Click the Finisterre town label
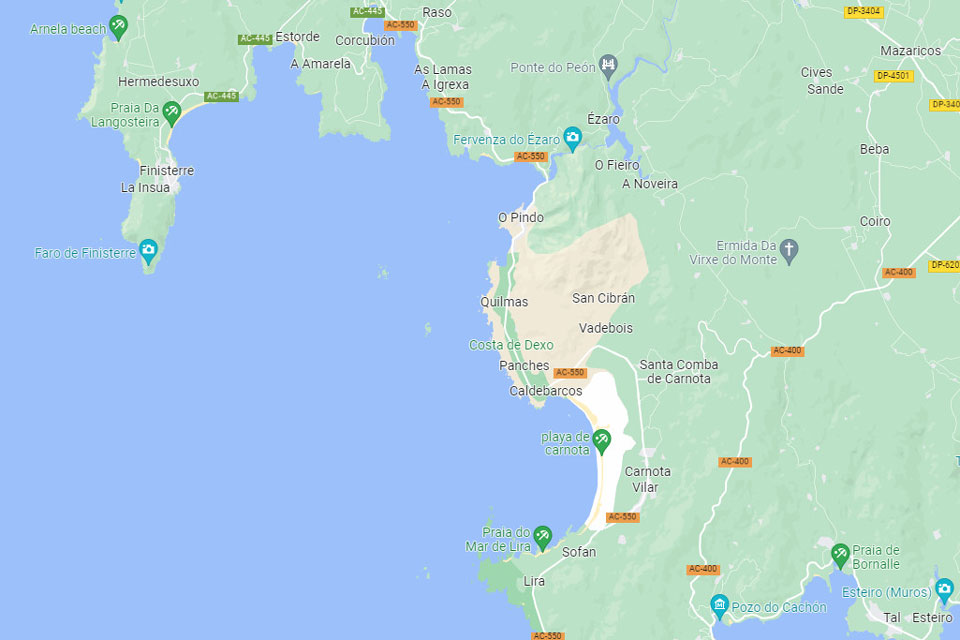 pos(167,170)
